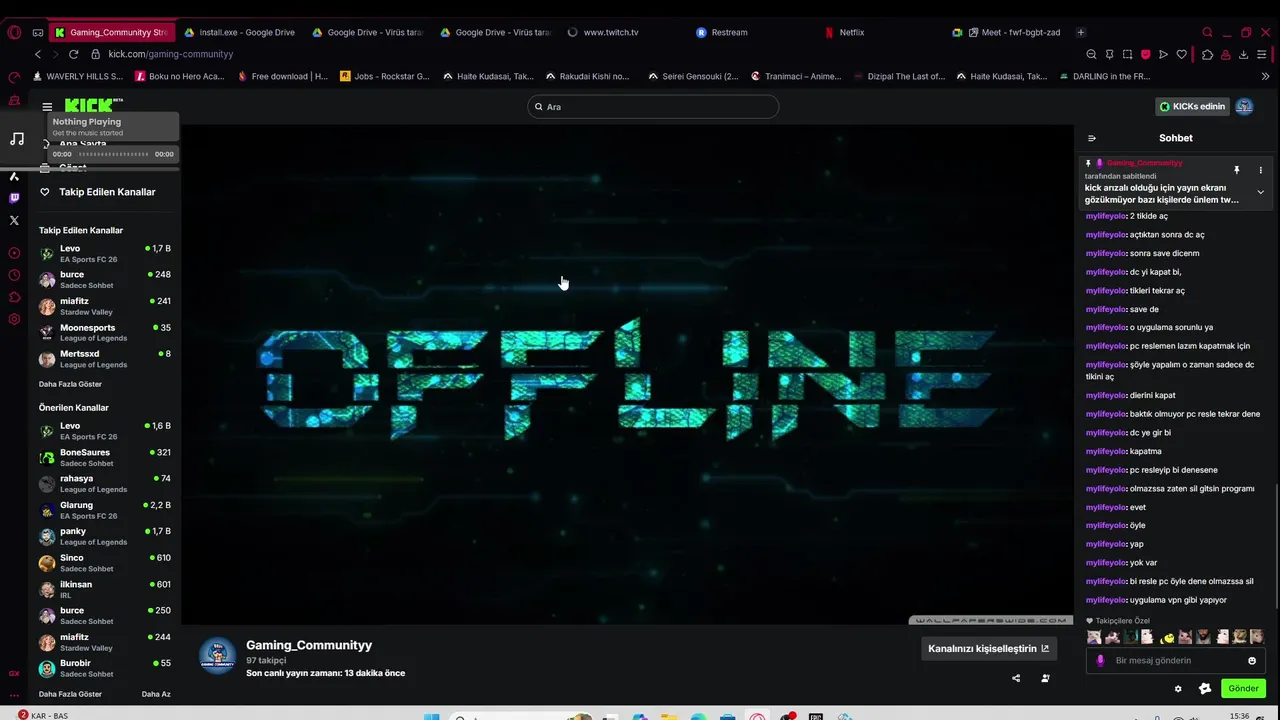Viewport: 1280px width, 720px height.
Task: Take a snapshot with the capture icon
Action: click(1127, 54)
